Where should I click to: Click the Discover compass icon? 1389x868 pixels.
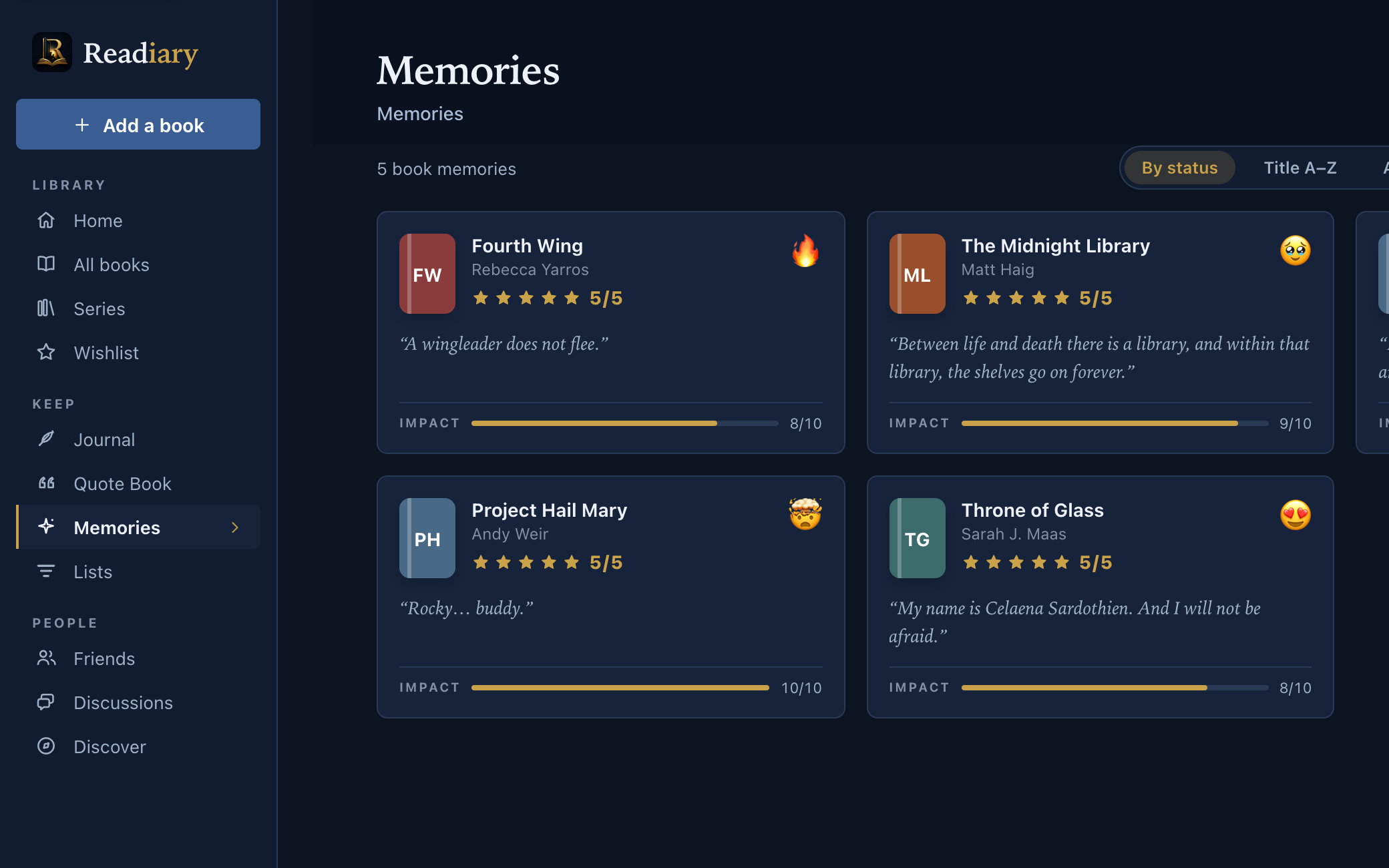pyautogui.click(x=46, y=746)
